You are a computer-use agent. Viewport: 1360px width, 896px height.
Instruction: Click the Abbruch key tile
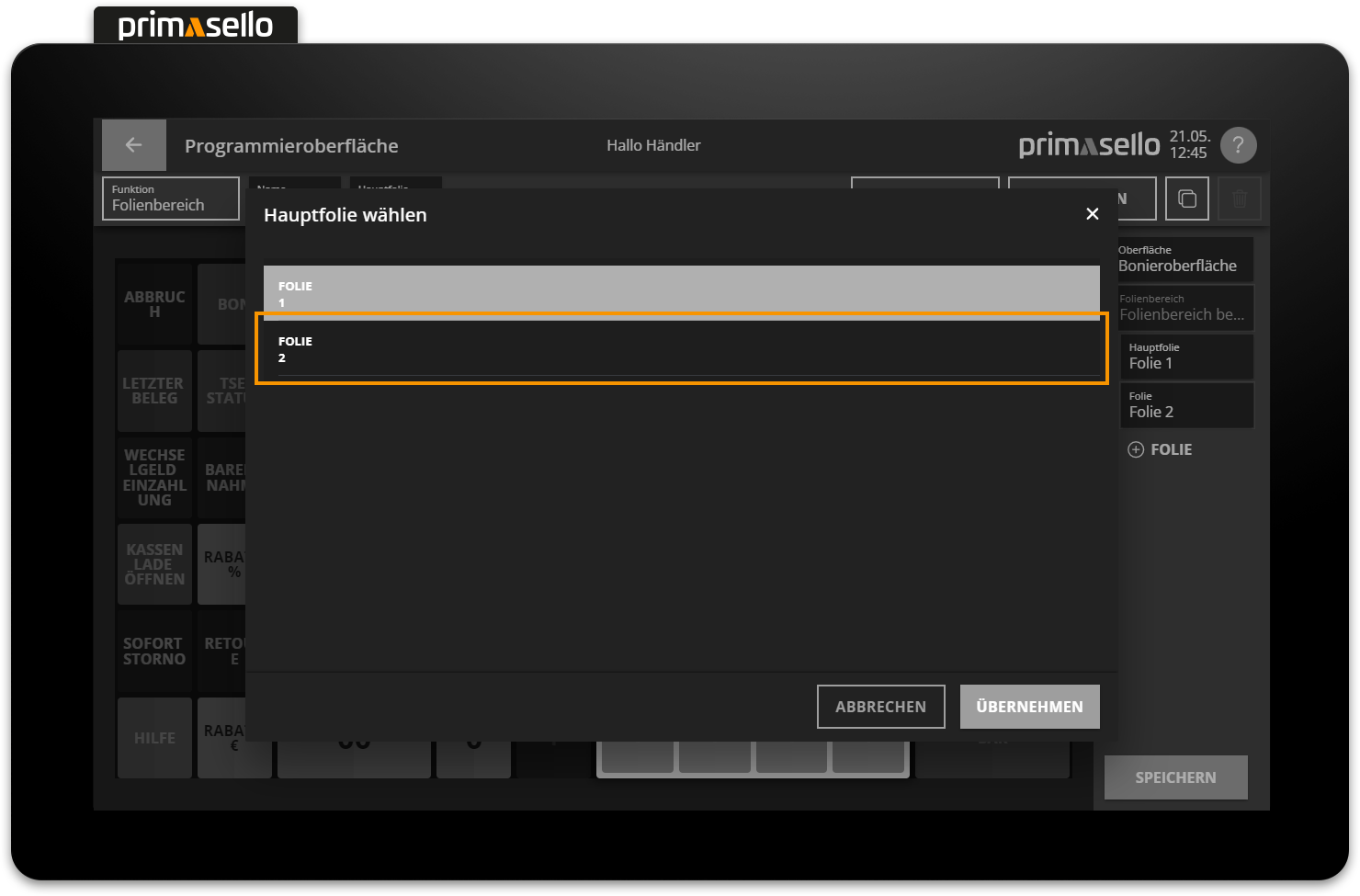click(x=154, y=304)
